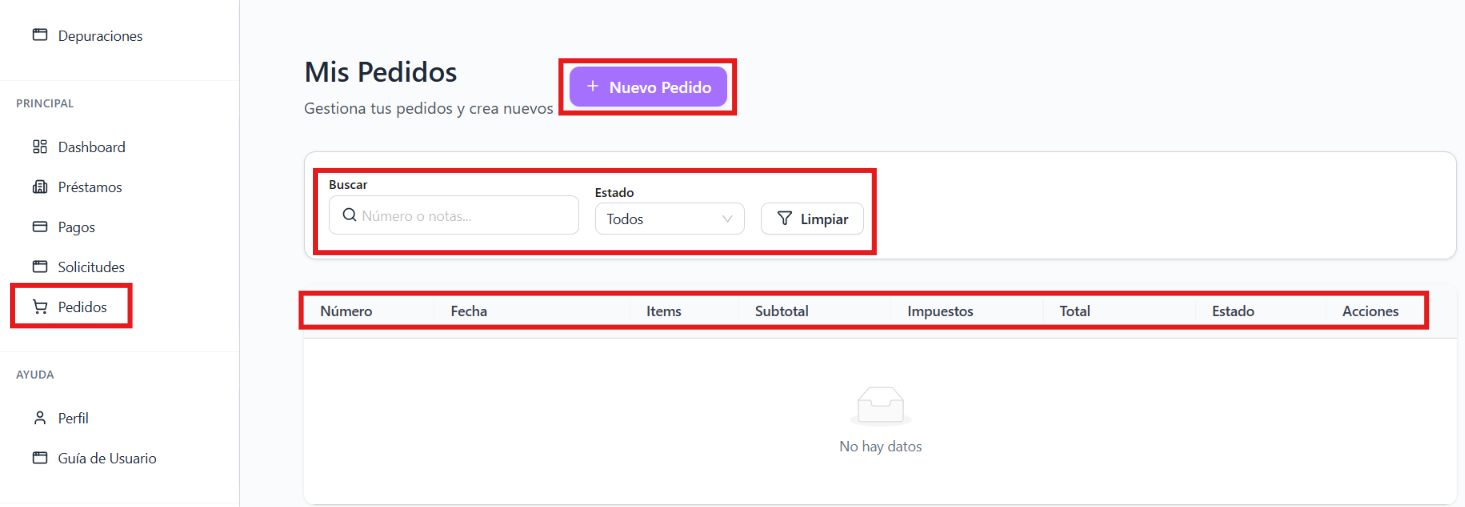
Task: Click the Pedidos shopping cart icon
Action: coord(40,307)
